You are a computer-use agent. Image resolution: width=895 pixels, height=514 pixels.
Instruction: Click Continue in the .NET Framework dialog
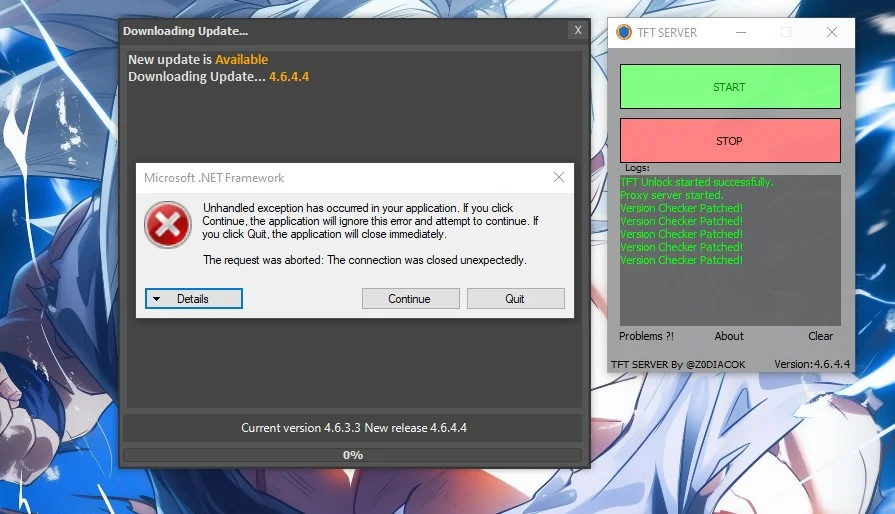(x=410, y=298)
